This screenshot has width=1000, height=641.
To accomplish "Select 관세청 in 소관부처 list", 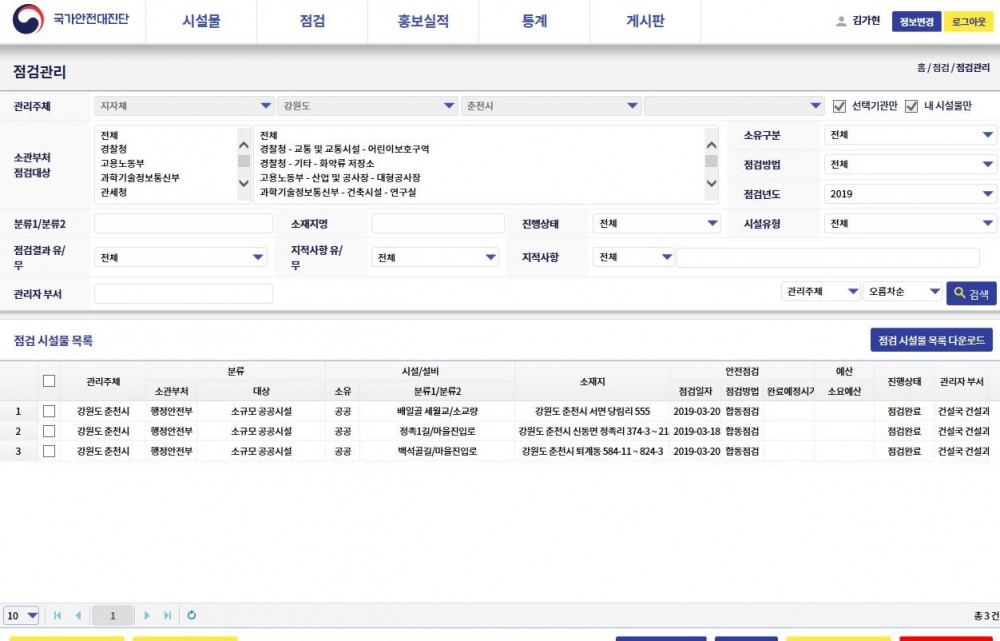I will click(114, 192).
